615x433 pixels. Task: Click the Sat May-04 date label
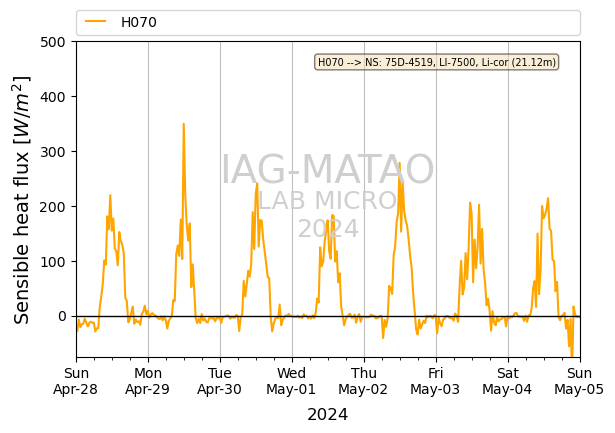[x=508, y=381]
